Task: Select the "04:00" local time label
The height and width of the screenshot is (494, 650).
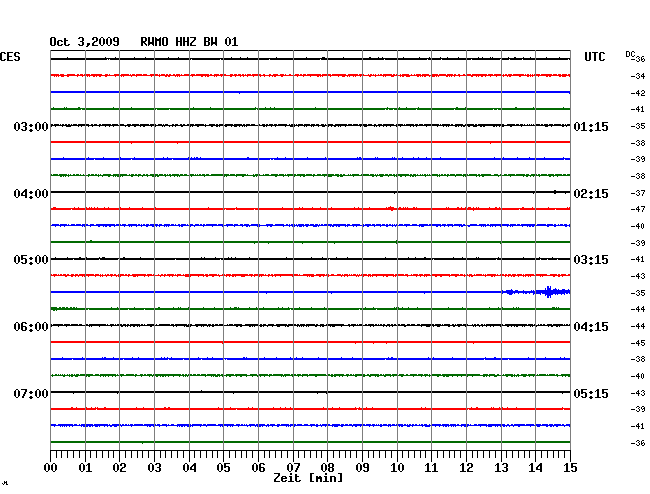Action: [31, 194]
